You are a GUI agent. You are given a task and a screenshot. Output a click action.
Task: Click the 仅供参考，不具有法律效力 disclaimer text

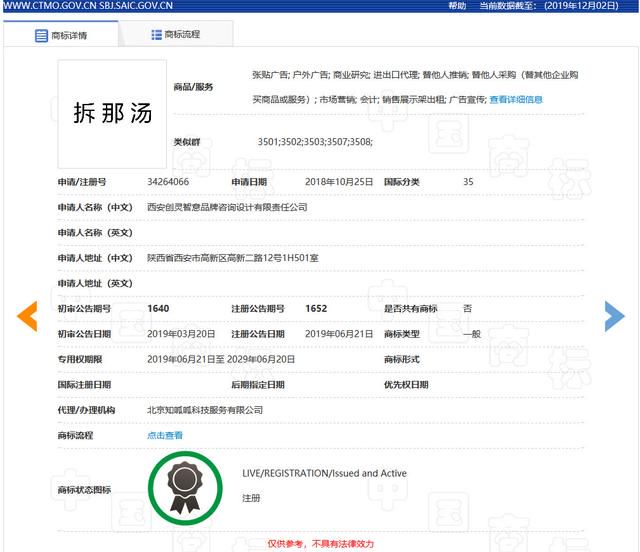click(320, 544)
